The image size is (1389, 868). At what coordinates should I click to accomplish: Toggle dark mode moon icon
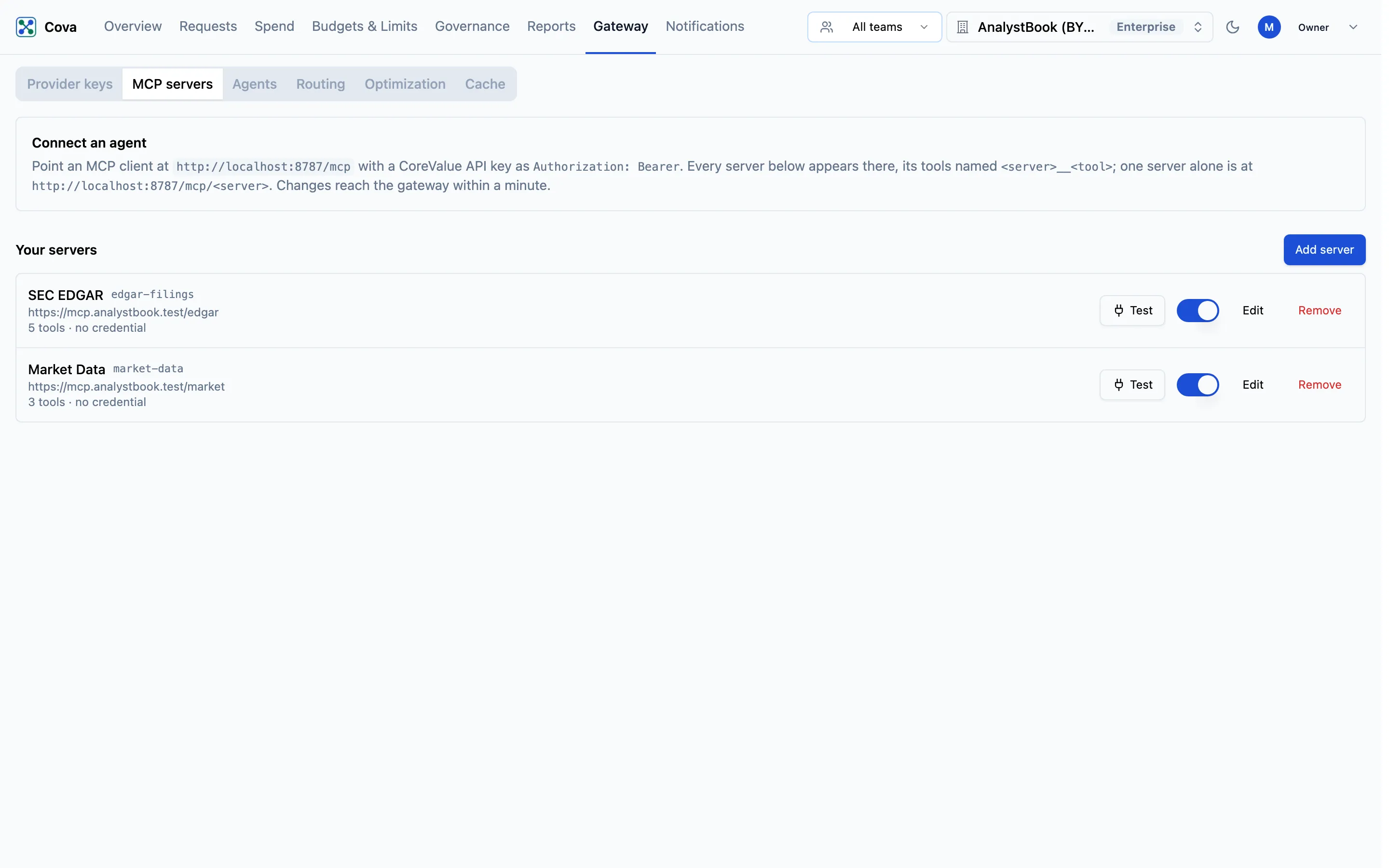[1232, 27]
